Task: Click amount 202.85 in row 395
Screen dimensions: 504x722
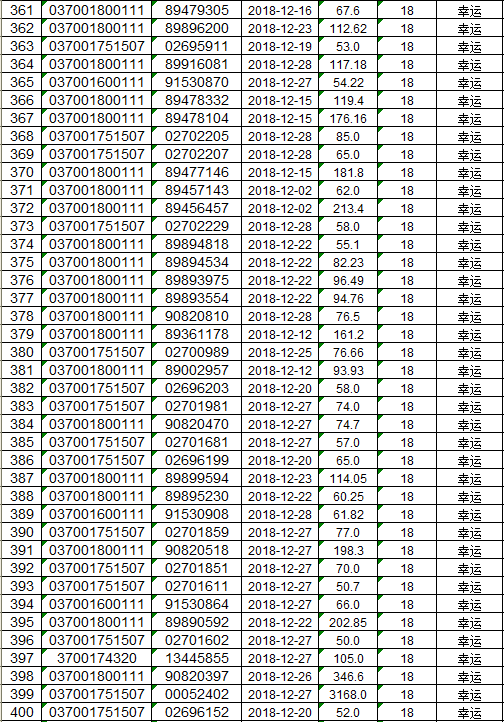Action: tap(348, 623)
